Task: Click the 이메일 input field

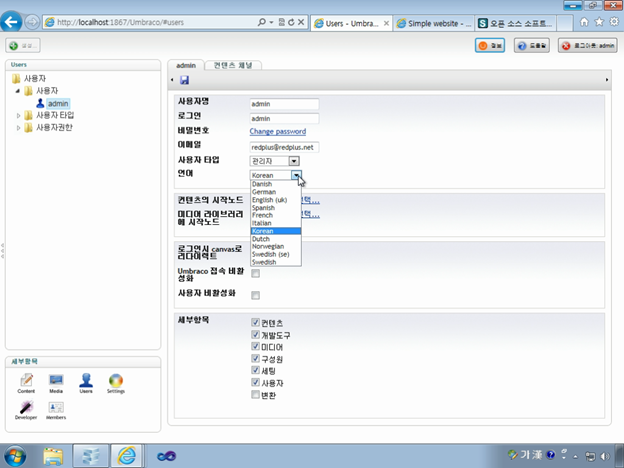Action: pos(284,147)
